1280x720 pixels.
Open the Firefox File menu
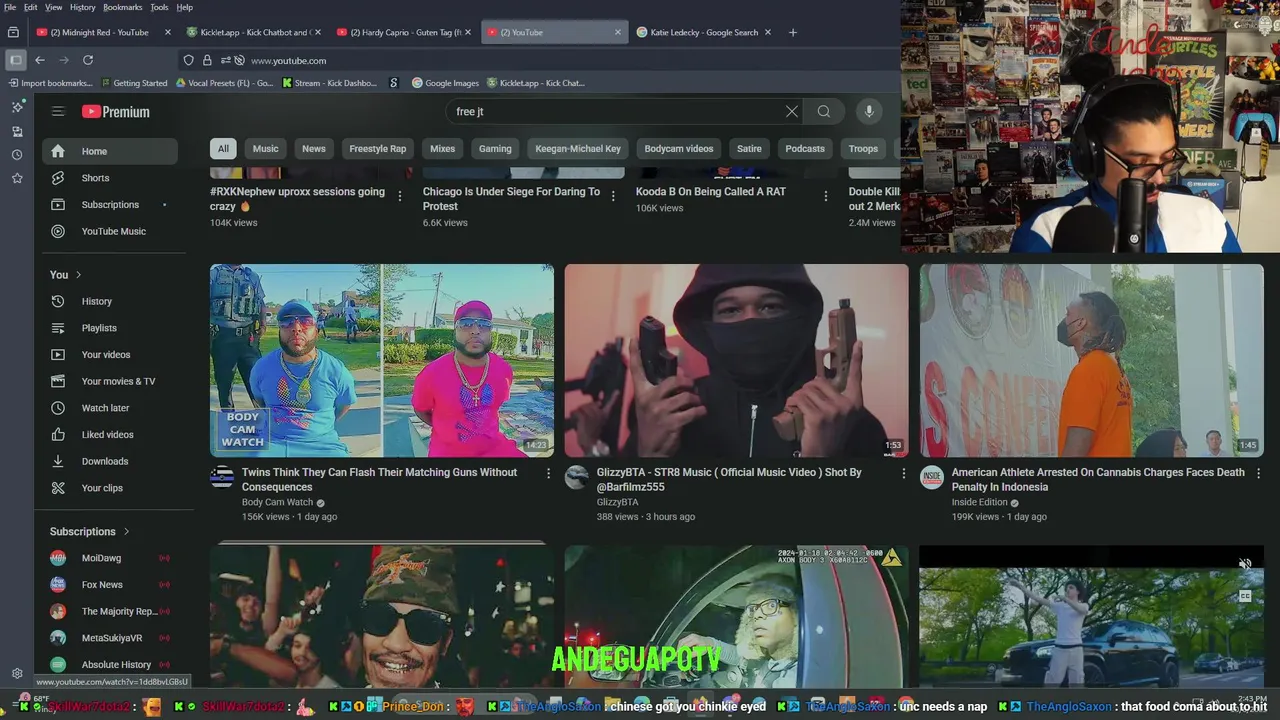point(10,7)
